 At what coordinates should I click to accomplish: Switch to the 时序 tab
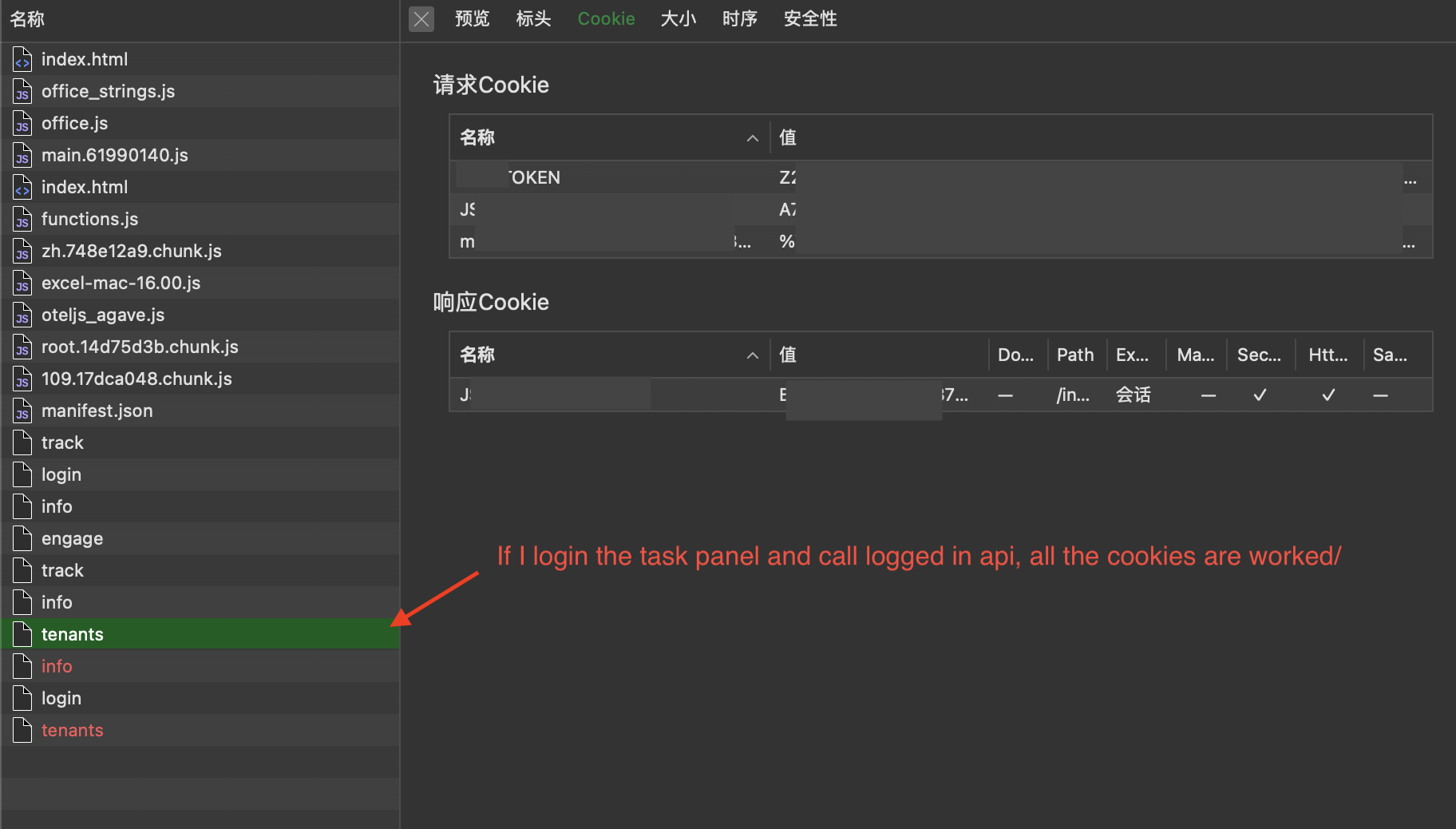pos(739,18)
